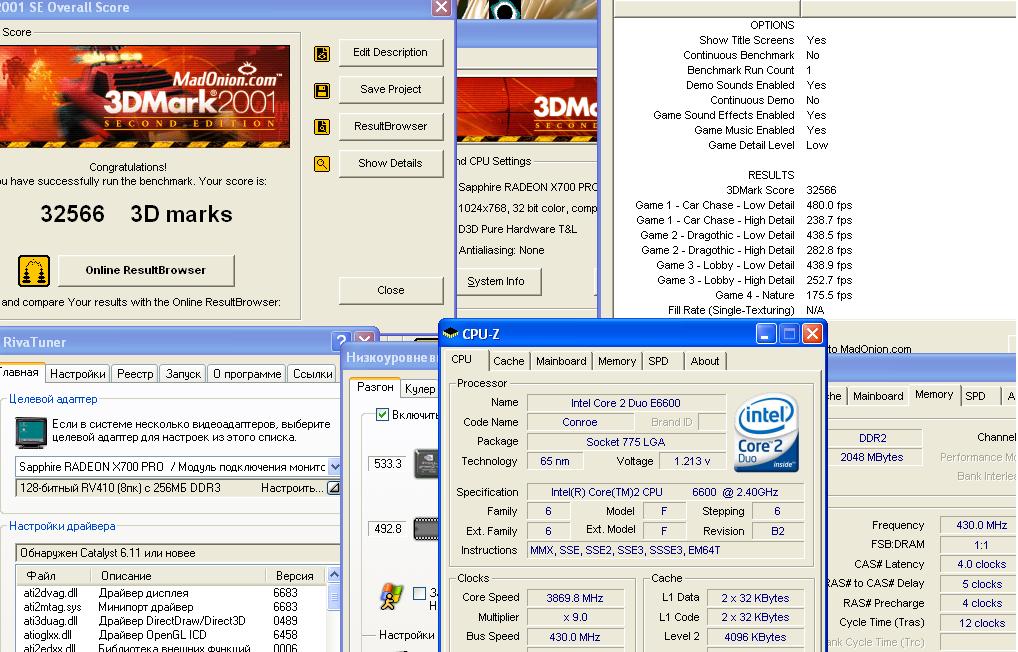Image resolution: width=1018 pixels, height=652 pixels.
Task: Open the ResultBrowser button
Action: [x=390, y=127]
